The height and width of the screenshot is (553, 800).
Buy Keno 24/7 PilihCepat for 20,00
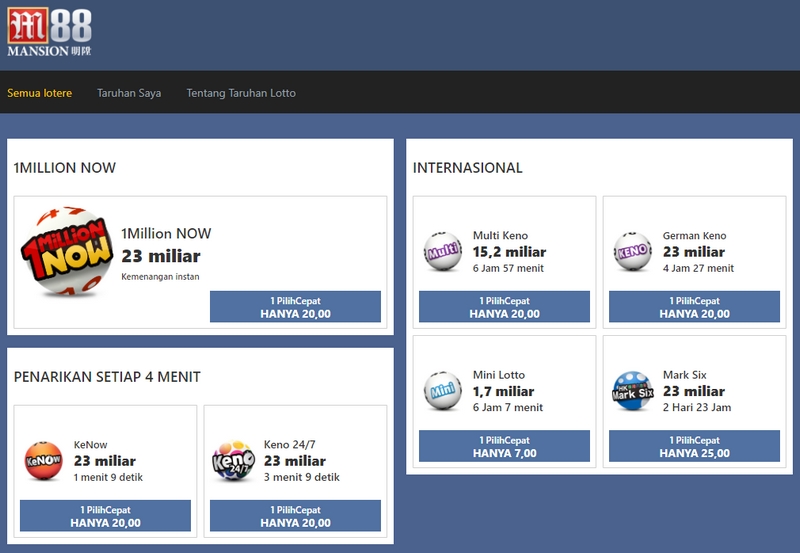(x=295, y=516)
